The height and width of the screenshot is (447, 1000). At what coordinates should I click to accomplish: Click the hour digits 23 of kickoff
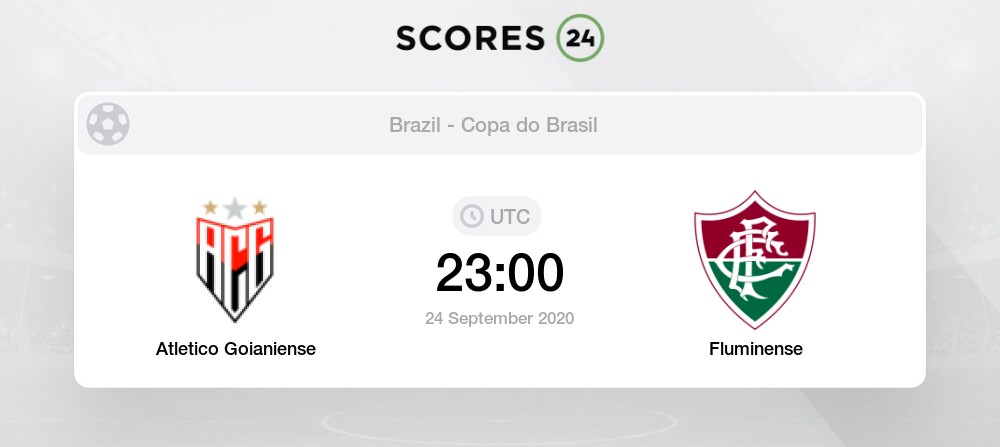pyautogui.click(x=464, y=272)
